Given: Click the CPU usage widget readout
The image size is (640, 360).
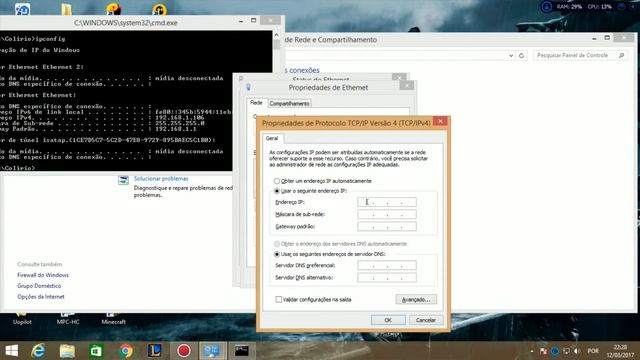Looking at the screenshot, I should click(x=600, y=7).
